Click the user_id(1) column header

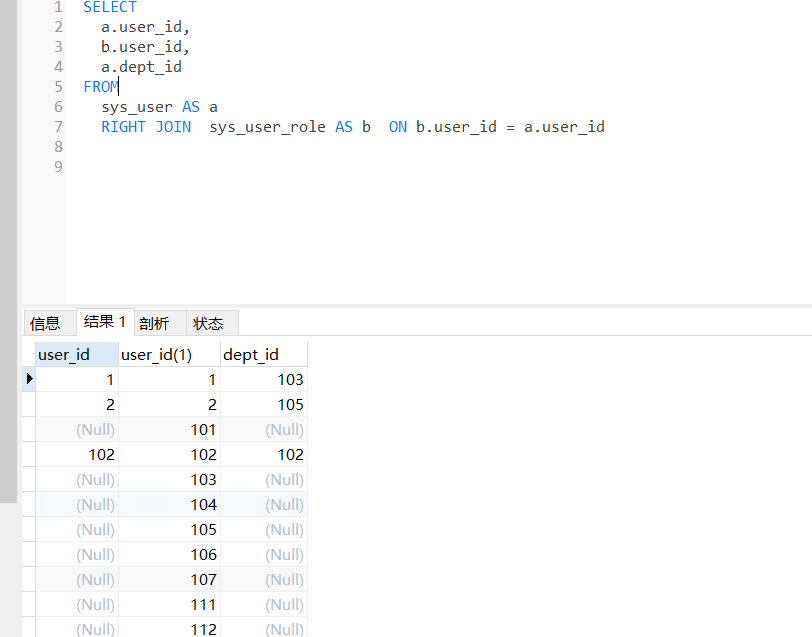tap(156, 354)
